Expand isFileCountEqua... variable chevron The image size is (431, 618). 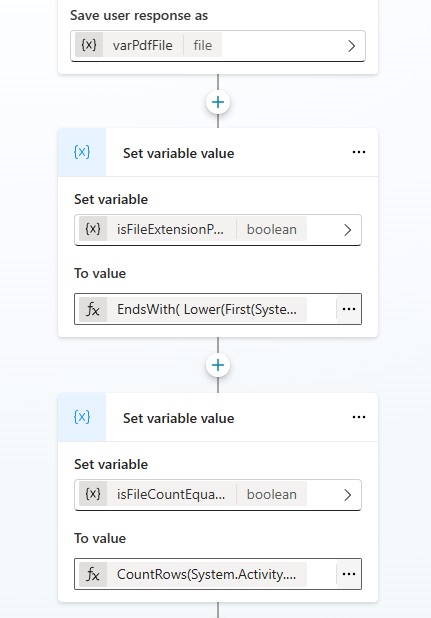(347, 495)
